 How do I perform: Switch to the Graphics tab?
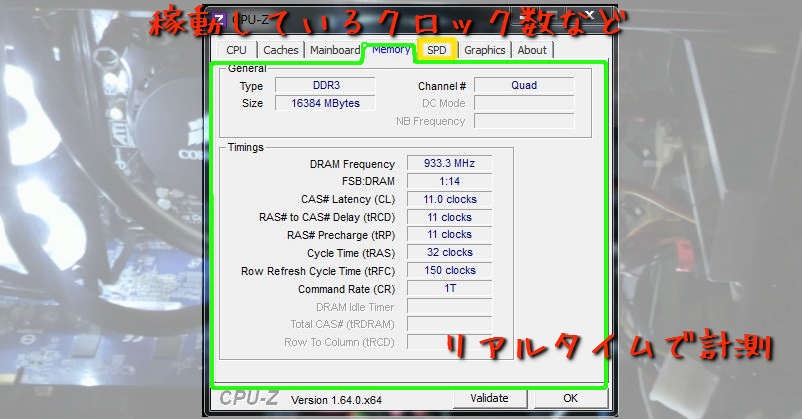(484, 50)
